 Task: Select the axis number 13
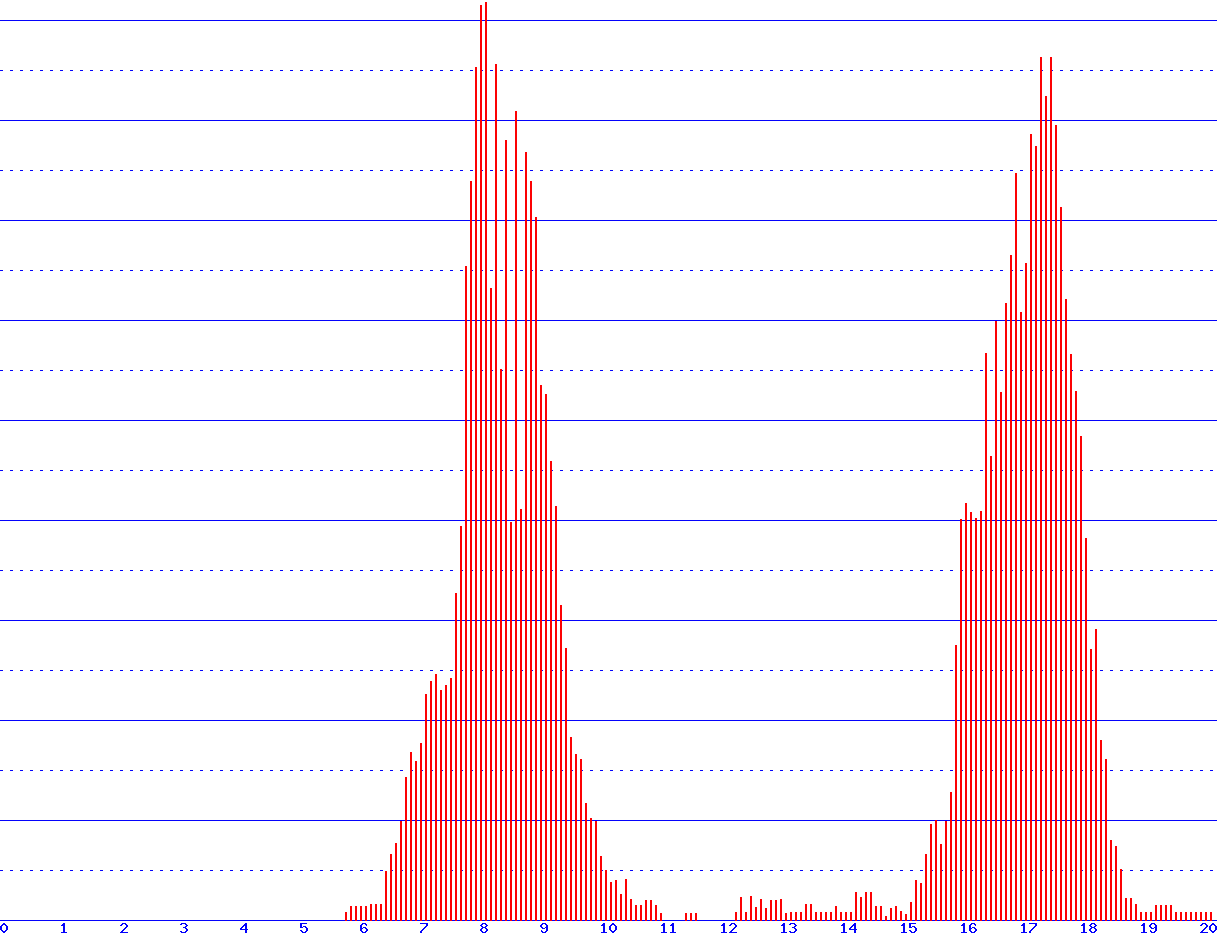788,929
